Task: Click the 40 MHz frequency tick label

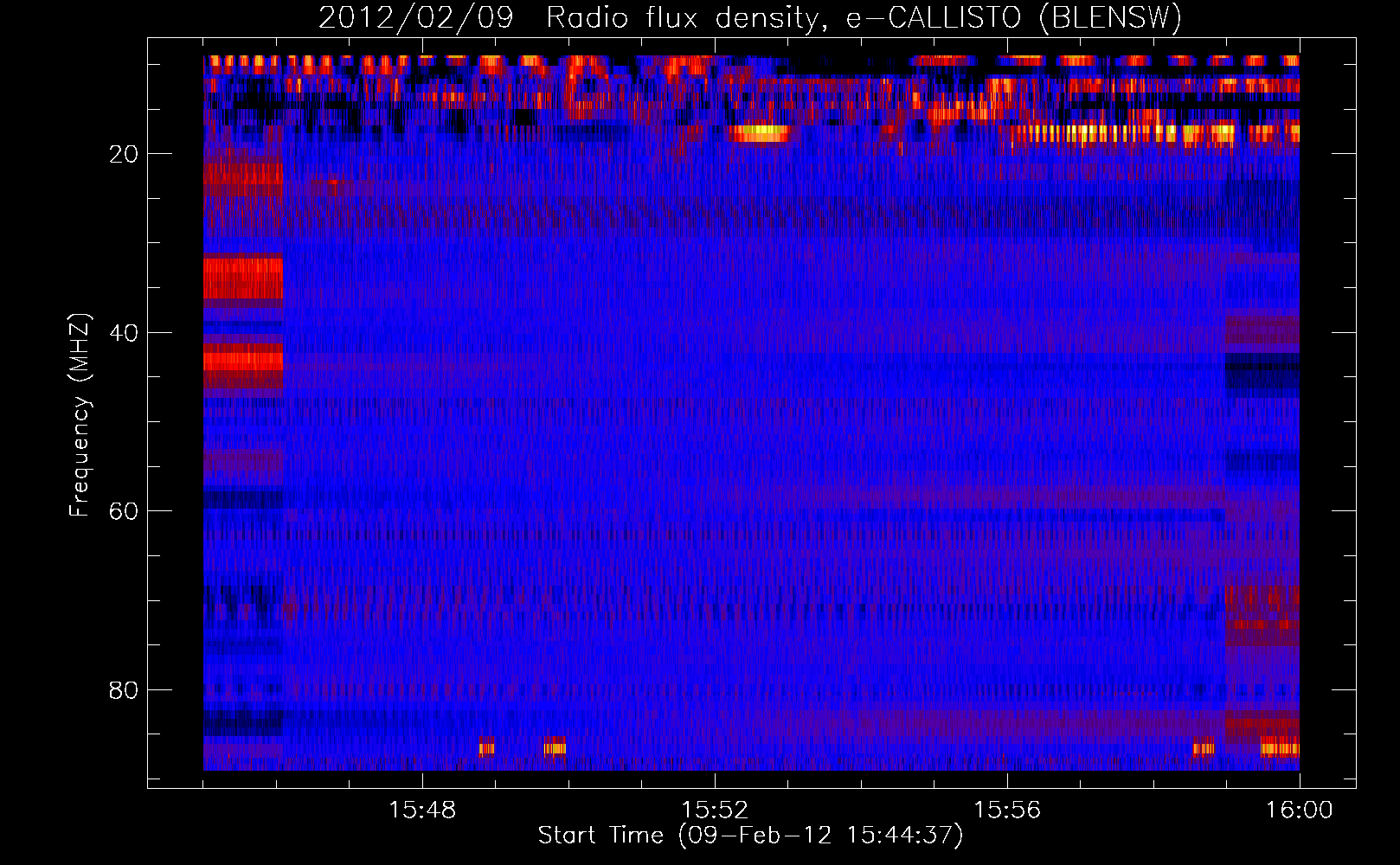Action: pyautogui.click(x=125, y=333)
